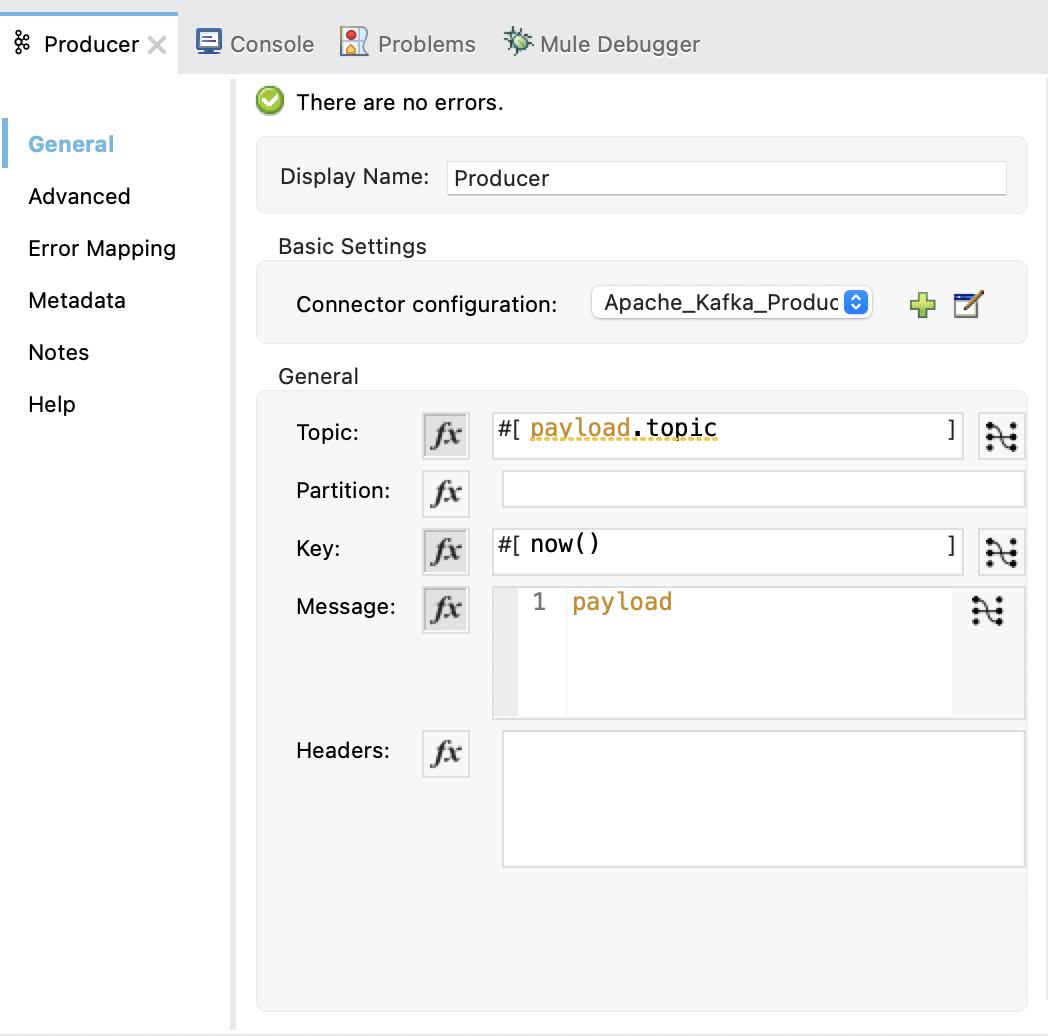Select the Metadata sidebar entry
This screenshot has height=1036, width=1048.
coord(76,300)
